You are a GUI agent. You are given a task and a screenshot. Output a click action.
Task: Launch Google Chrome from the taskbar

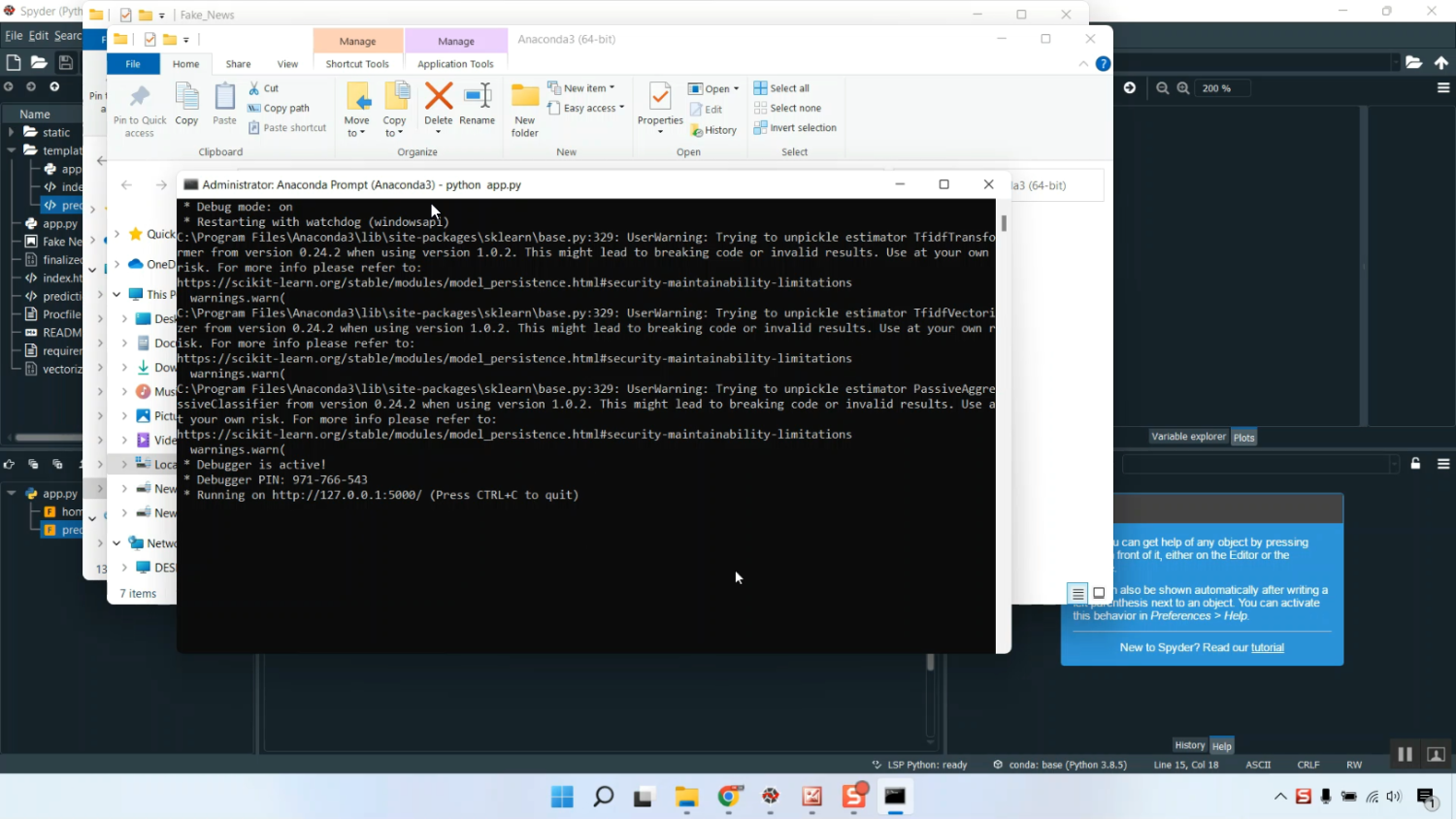point(728,797)
